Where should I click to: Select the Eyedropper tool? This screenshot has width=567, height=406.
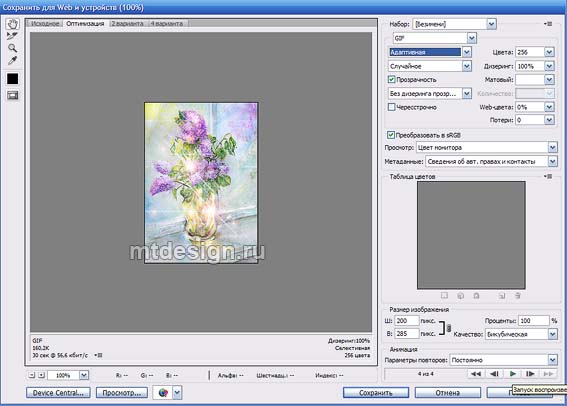click(12, 60)
